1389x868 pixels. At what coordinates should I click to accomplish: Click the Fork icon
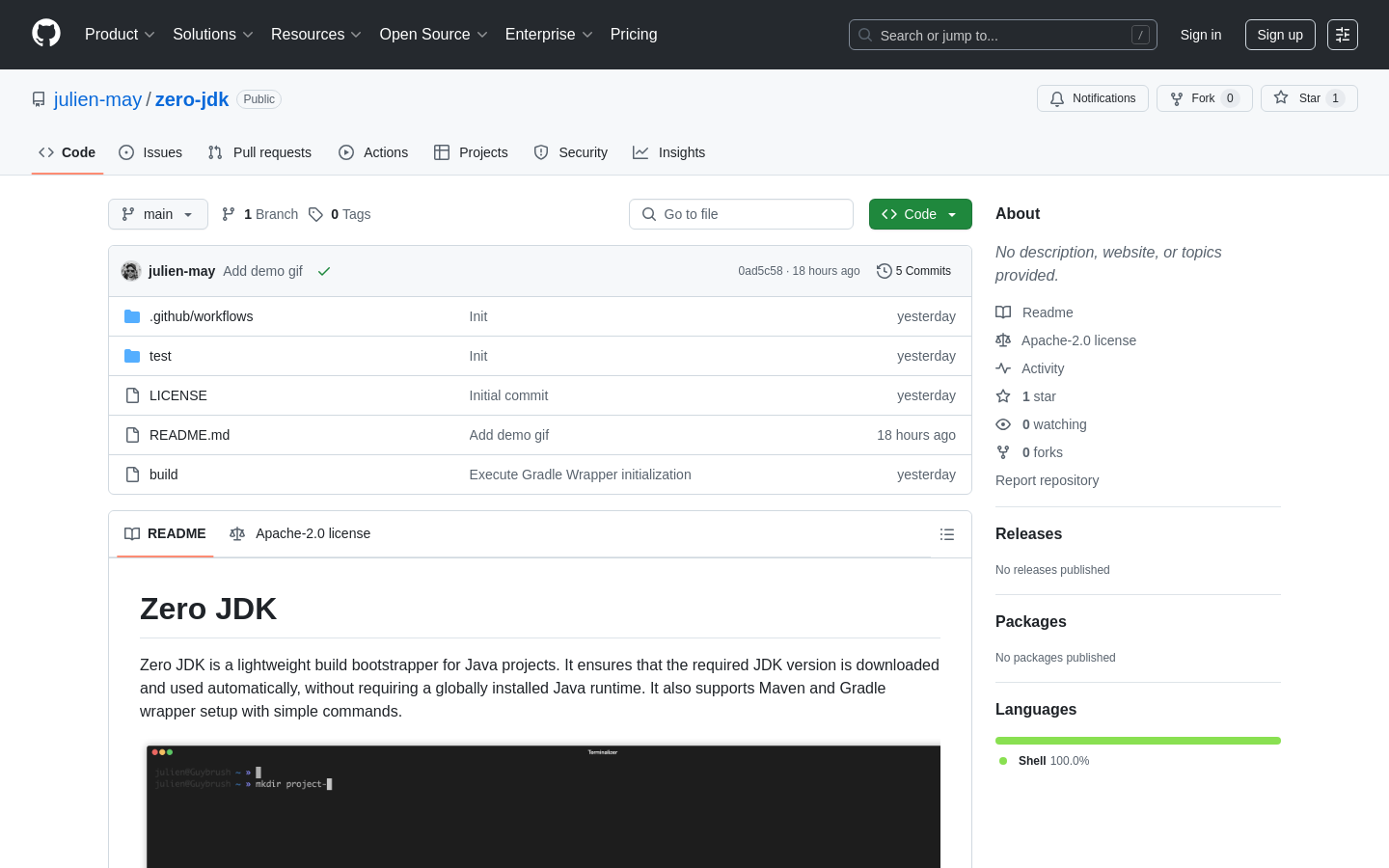click(1177, 98)
